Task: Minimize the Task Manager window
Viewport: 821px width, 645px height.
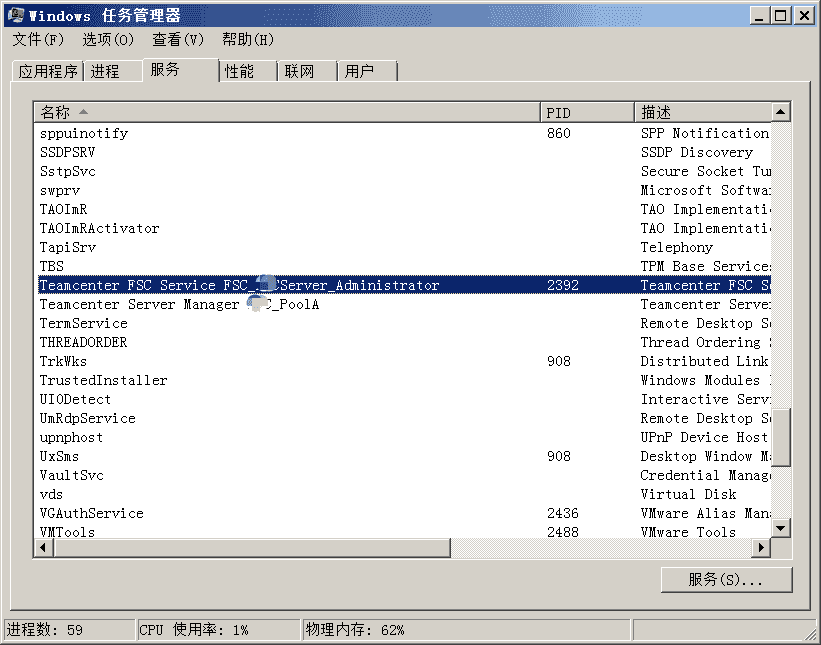Action: pyautogui.click(x=759, y=15)
